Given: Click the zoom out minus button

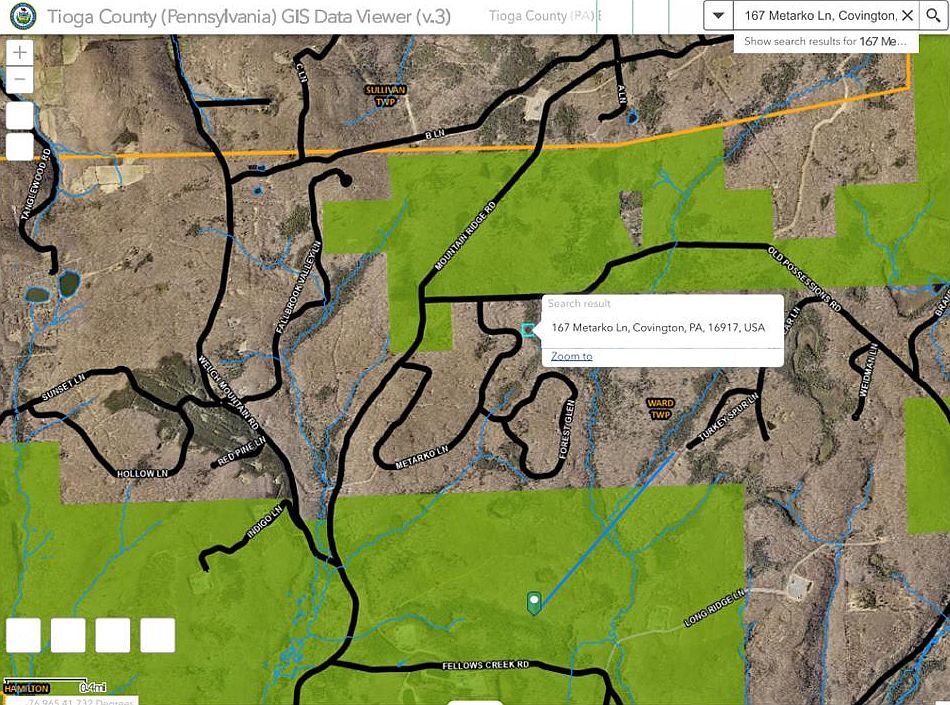Looking at the screenshot, I should (20, 81).
